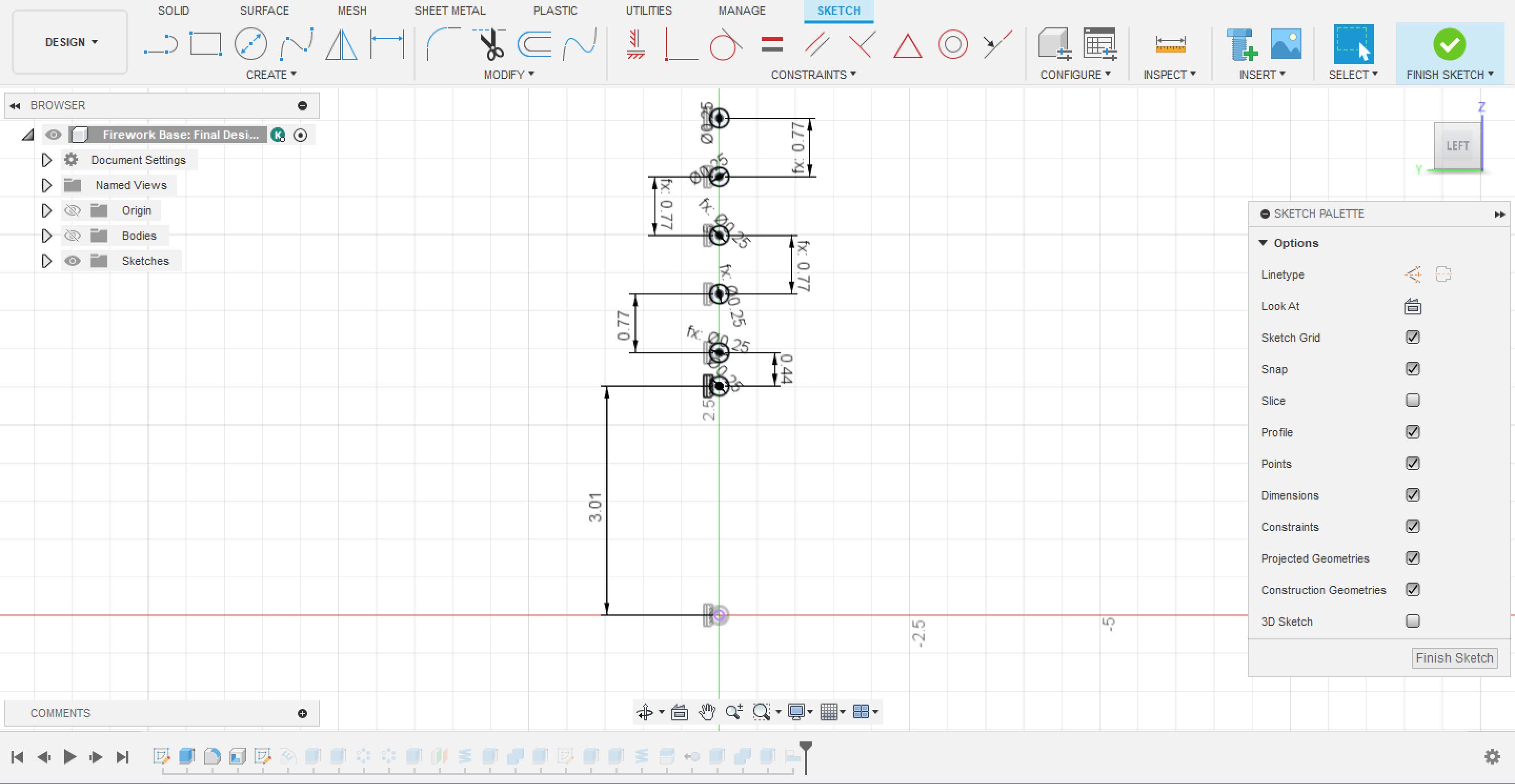Switch to the SURFACE tab
Image resolution: width=1515 pixels, height=784 pixels.
(x=264, y=11)
